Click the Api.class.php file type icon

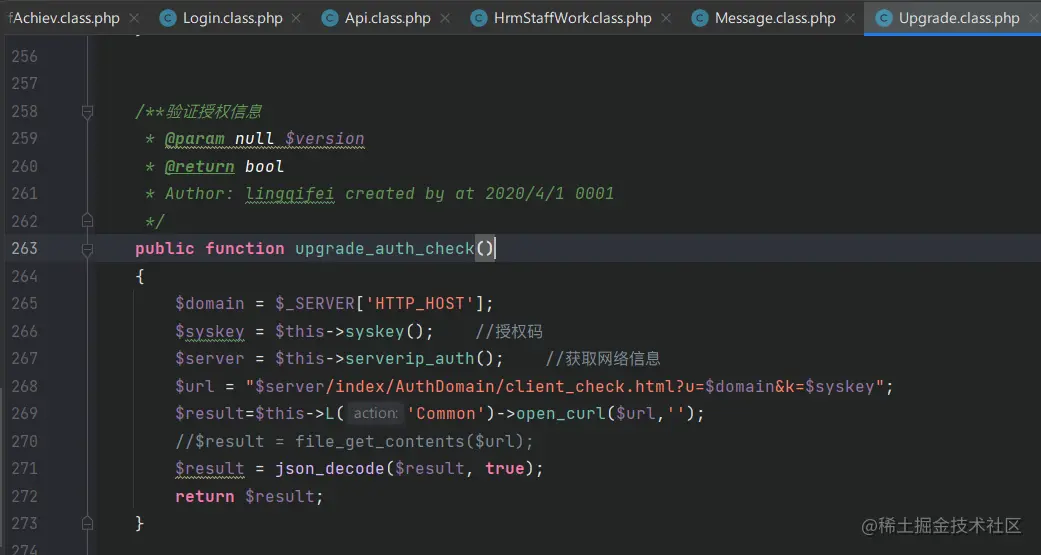click(x=330, y=18)
